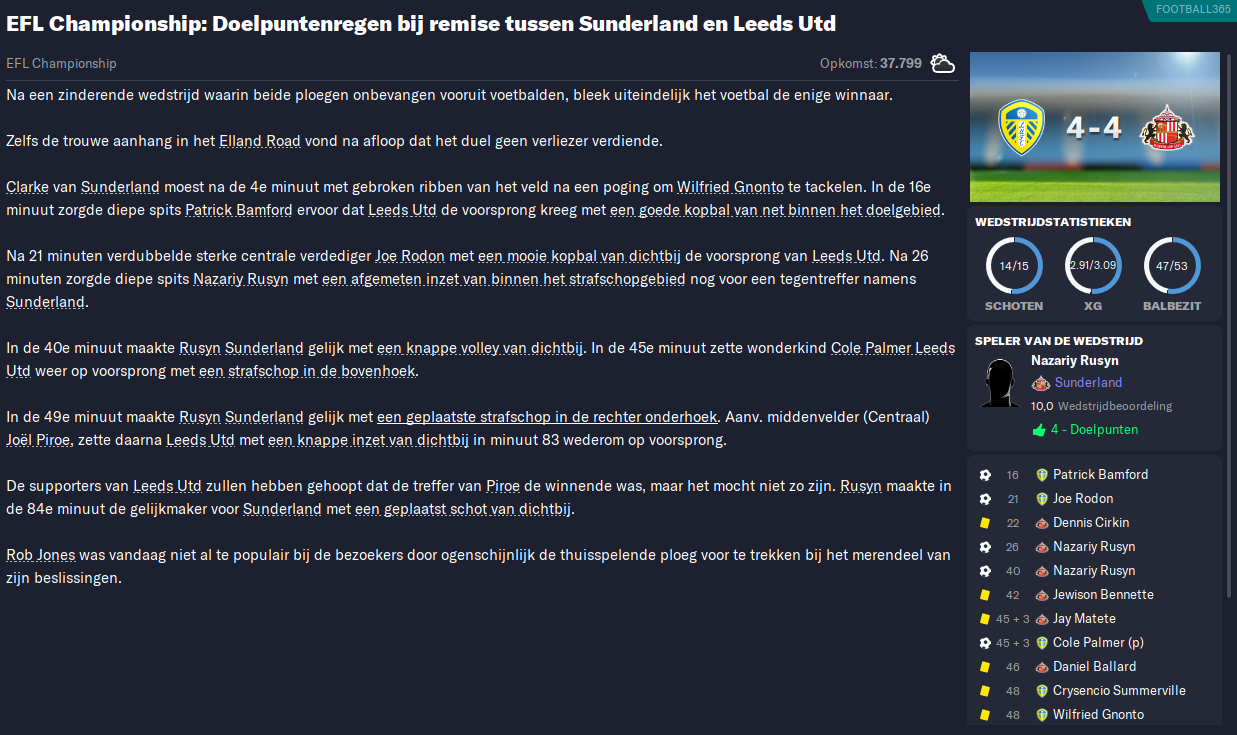Click the Sunderland badge next to Jewison Bennette
The image size is (1237, 735).
pos(1042,595)
